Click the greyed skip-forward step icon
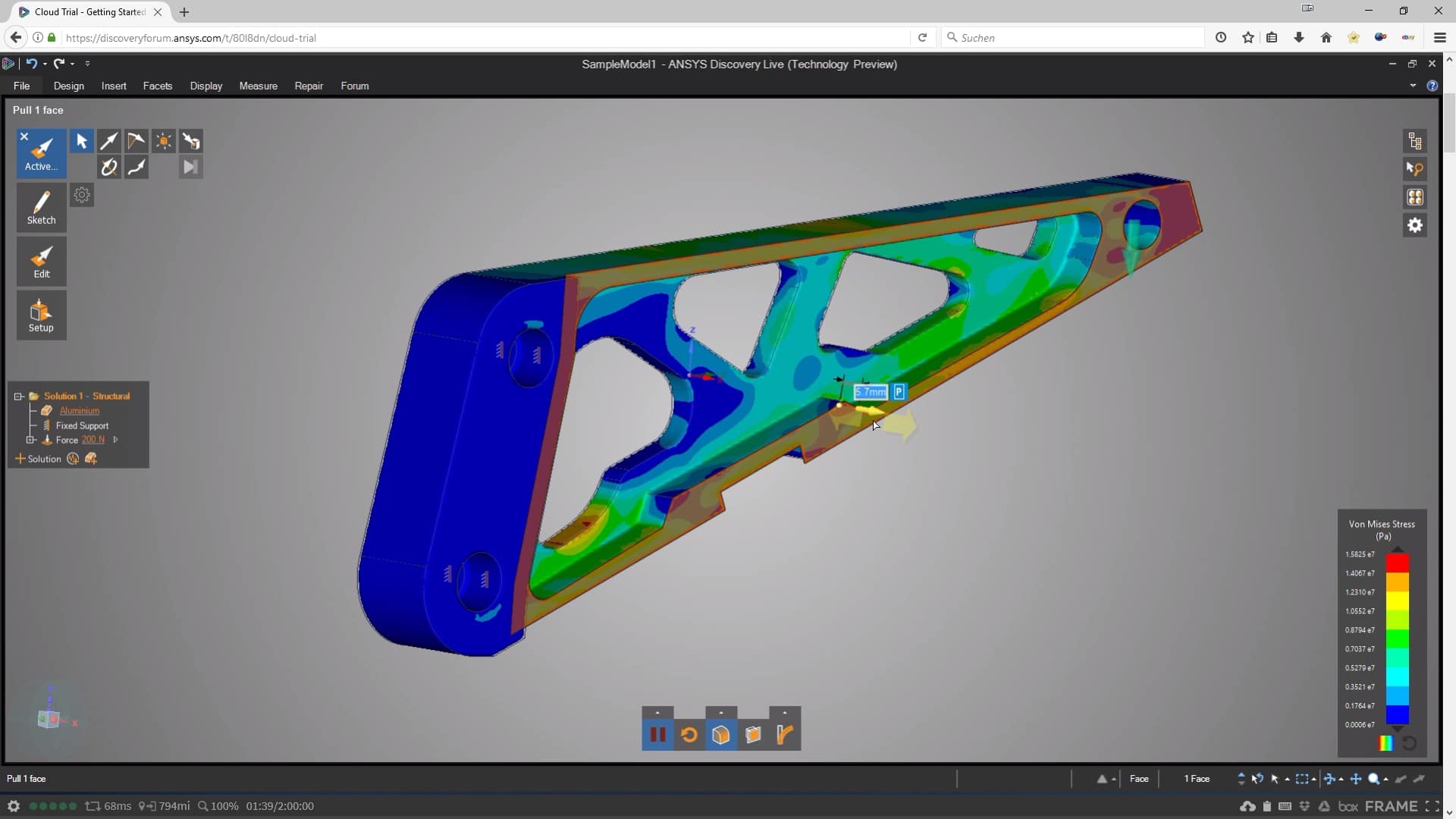This screenshot has height=819, width=1456. 191,168
